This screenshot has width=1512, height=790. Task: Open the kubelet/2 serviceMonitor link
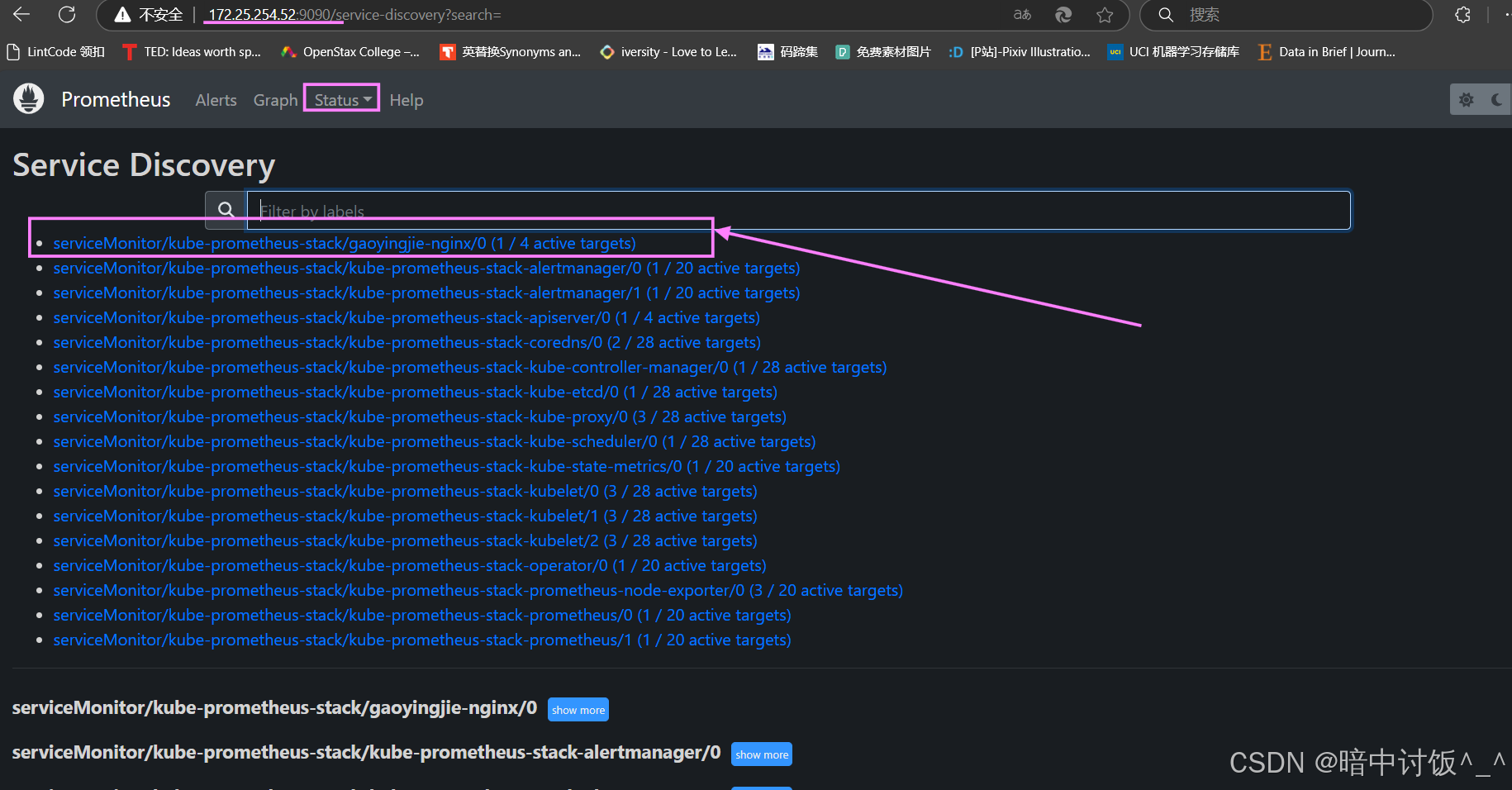pos(405,540)
